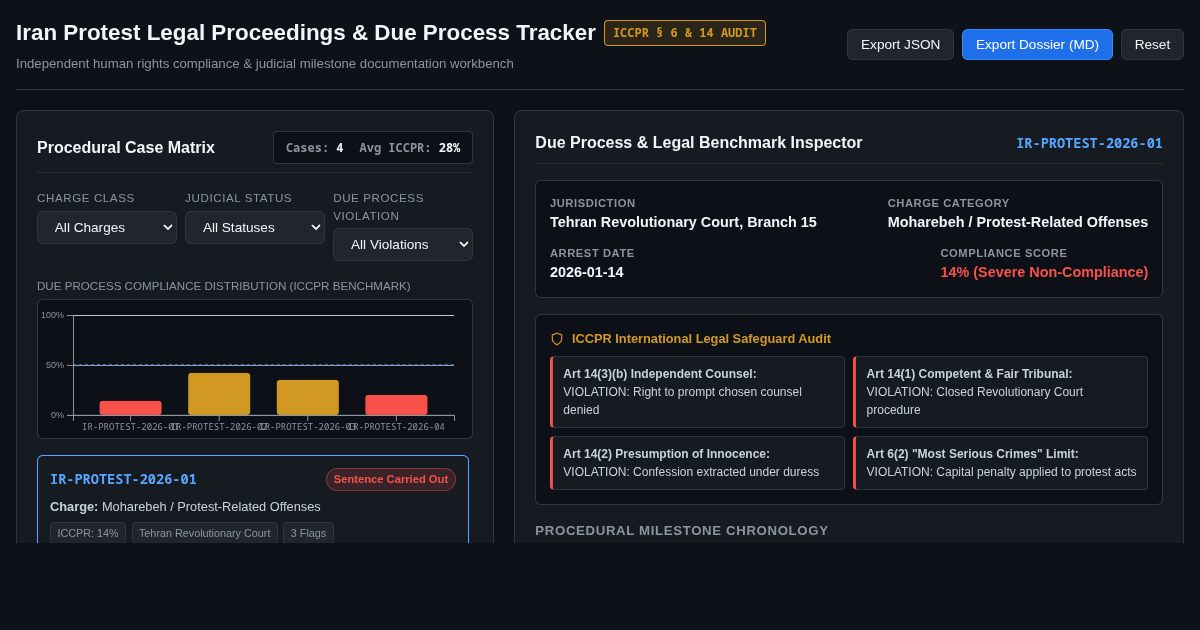The image size is (1200, 630).
Task: Click the Cases: 4 Avg ICCPR stats box
Action: pyautogui.click(x=373, y=148)
